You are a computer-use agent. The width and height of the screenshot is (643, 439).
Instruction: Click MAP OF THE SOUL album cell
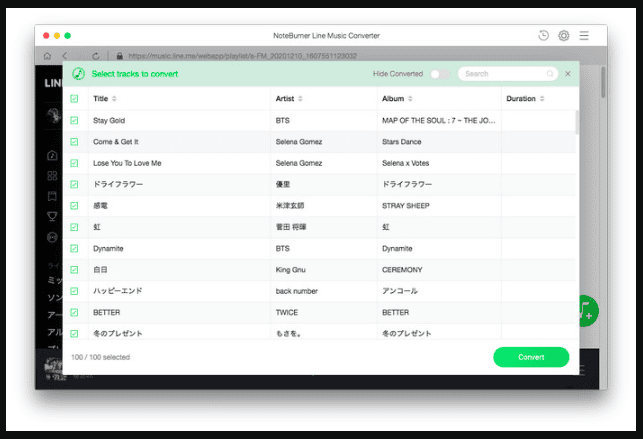point(439,120)
